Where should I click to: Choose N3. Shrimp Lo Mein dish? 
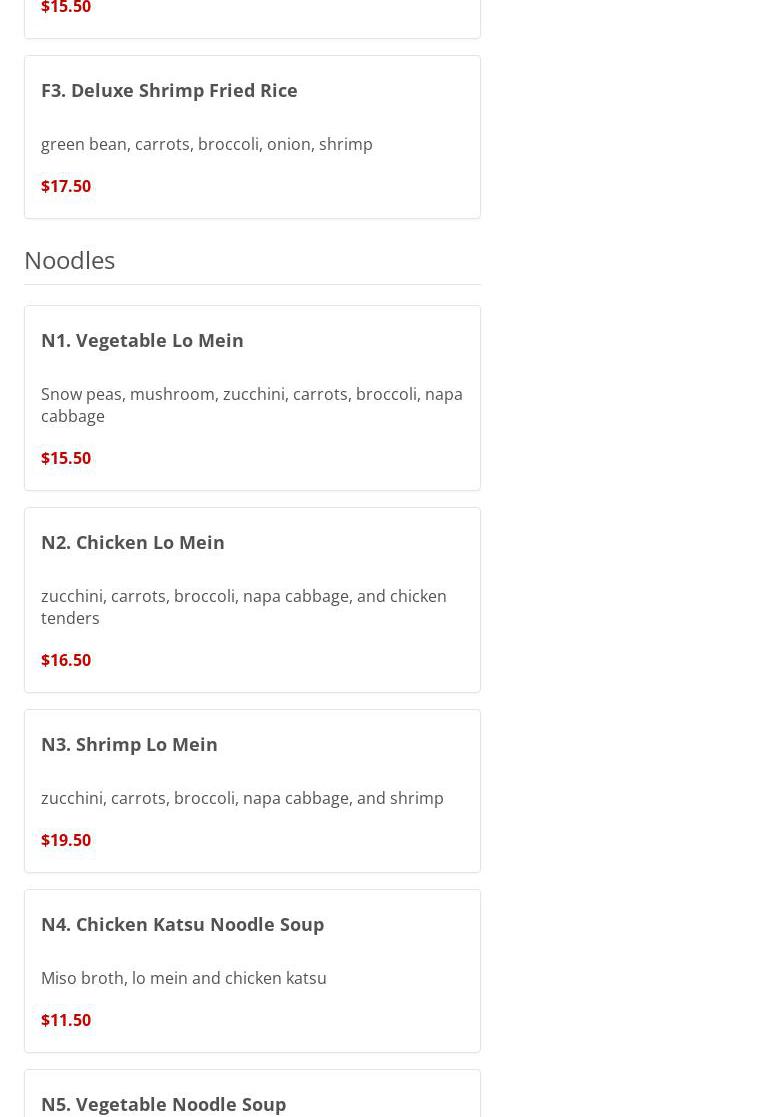click(x=129, y=744)
